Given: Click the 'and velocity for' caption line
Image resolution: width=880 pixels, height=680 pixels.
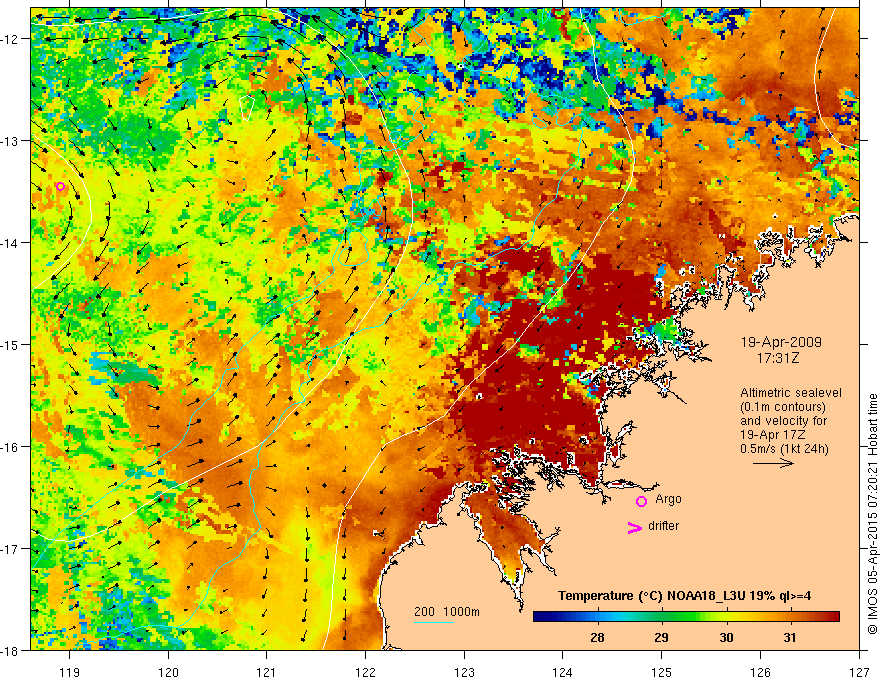Looking at the screenshot, I should click(783, 421).
